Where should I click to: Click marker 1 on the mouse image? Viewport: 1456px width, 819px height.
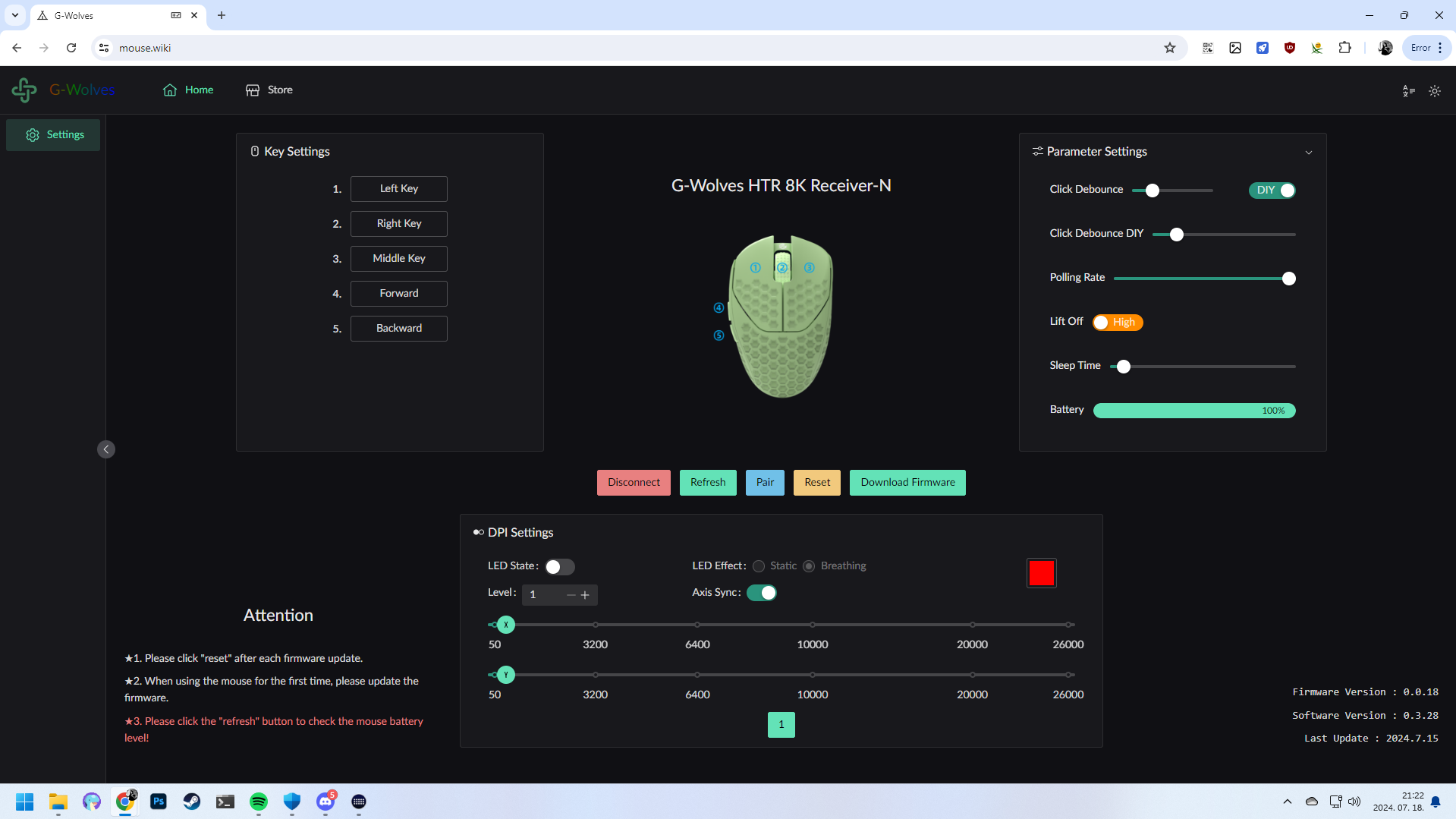756,268
